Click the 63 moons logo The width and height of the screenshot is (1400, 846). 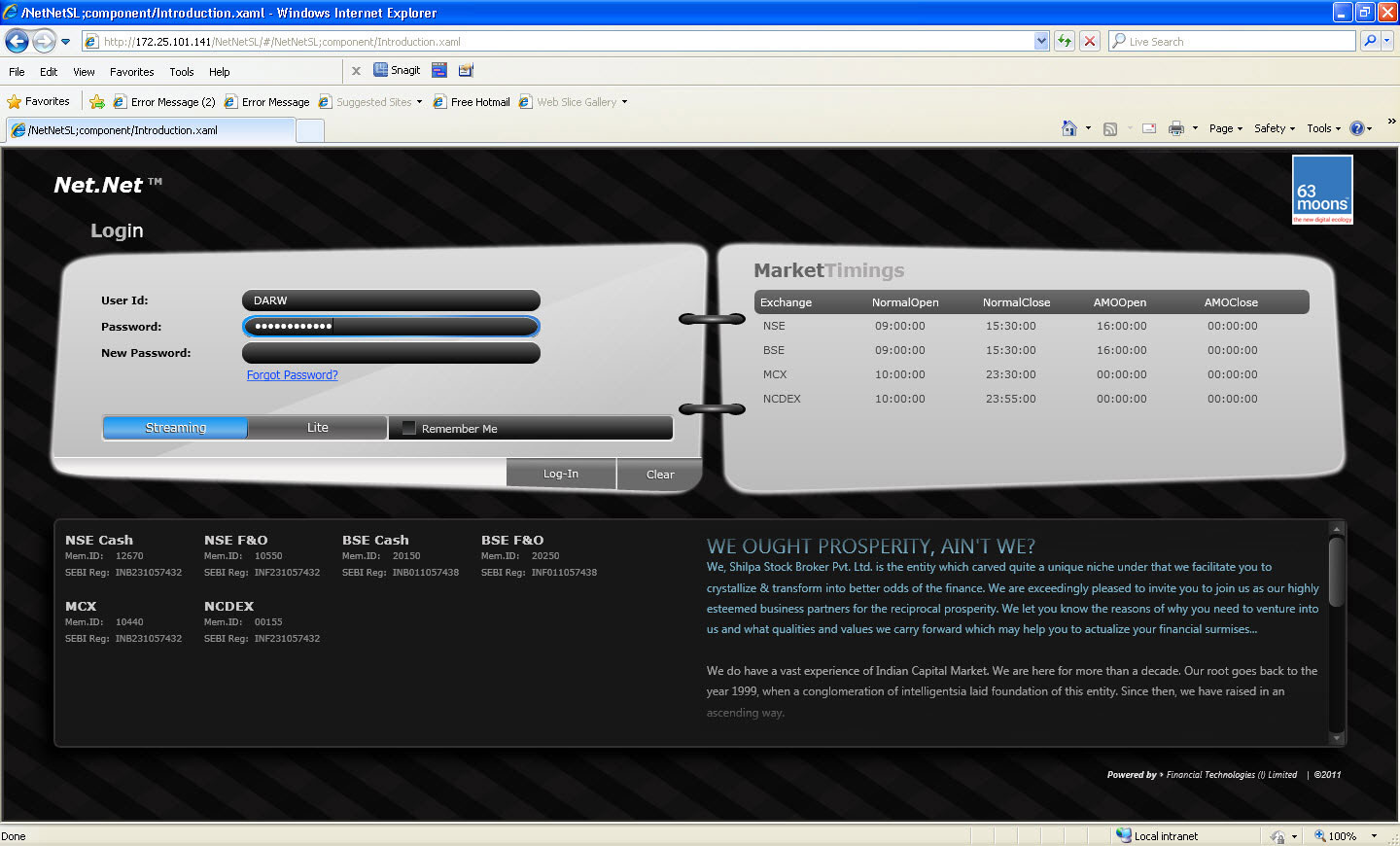(x=1322, y=190)
